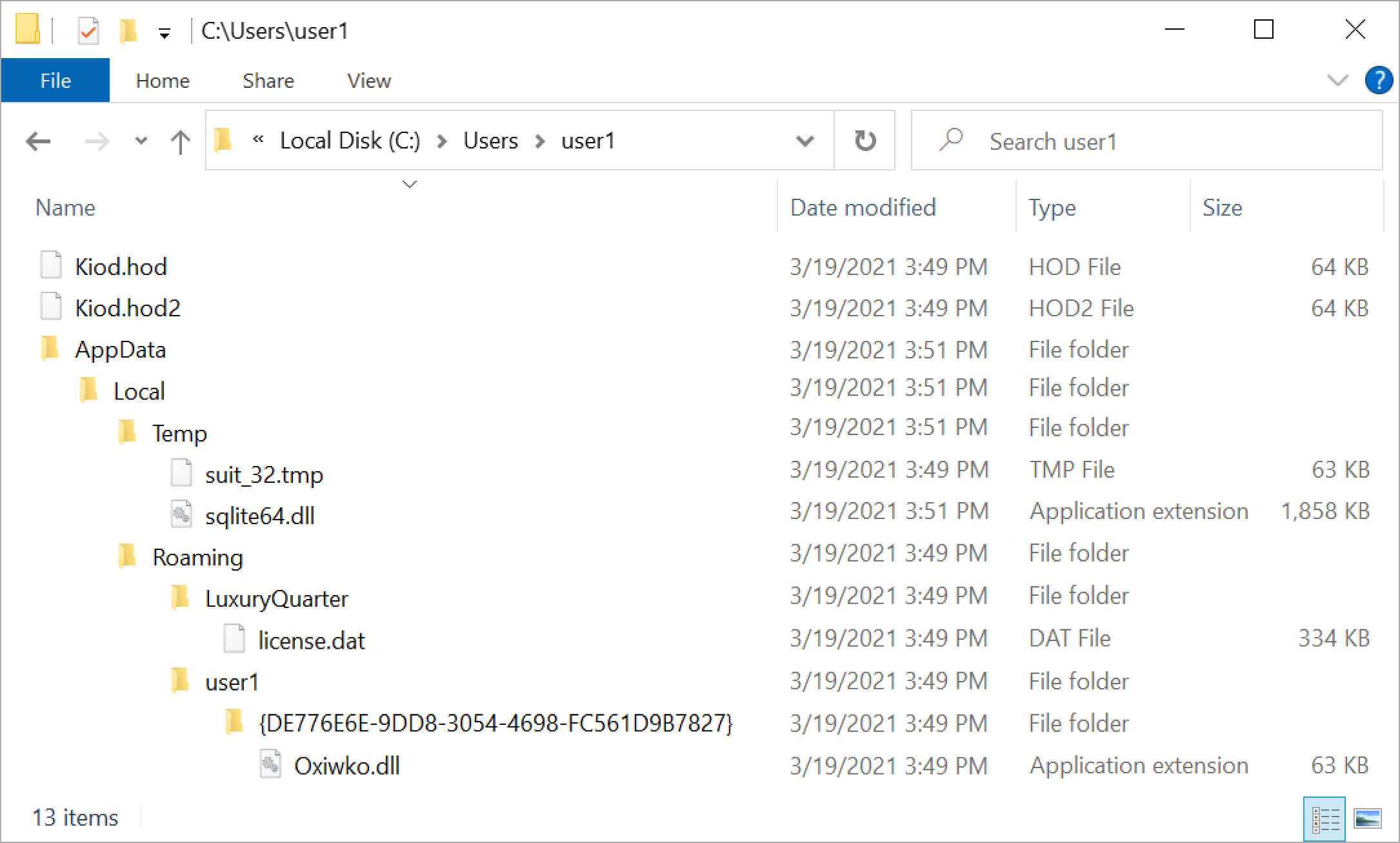Expand the chevron after Local Disk (C:)
1400x843 pixels.
[442, 141]
